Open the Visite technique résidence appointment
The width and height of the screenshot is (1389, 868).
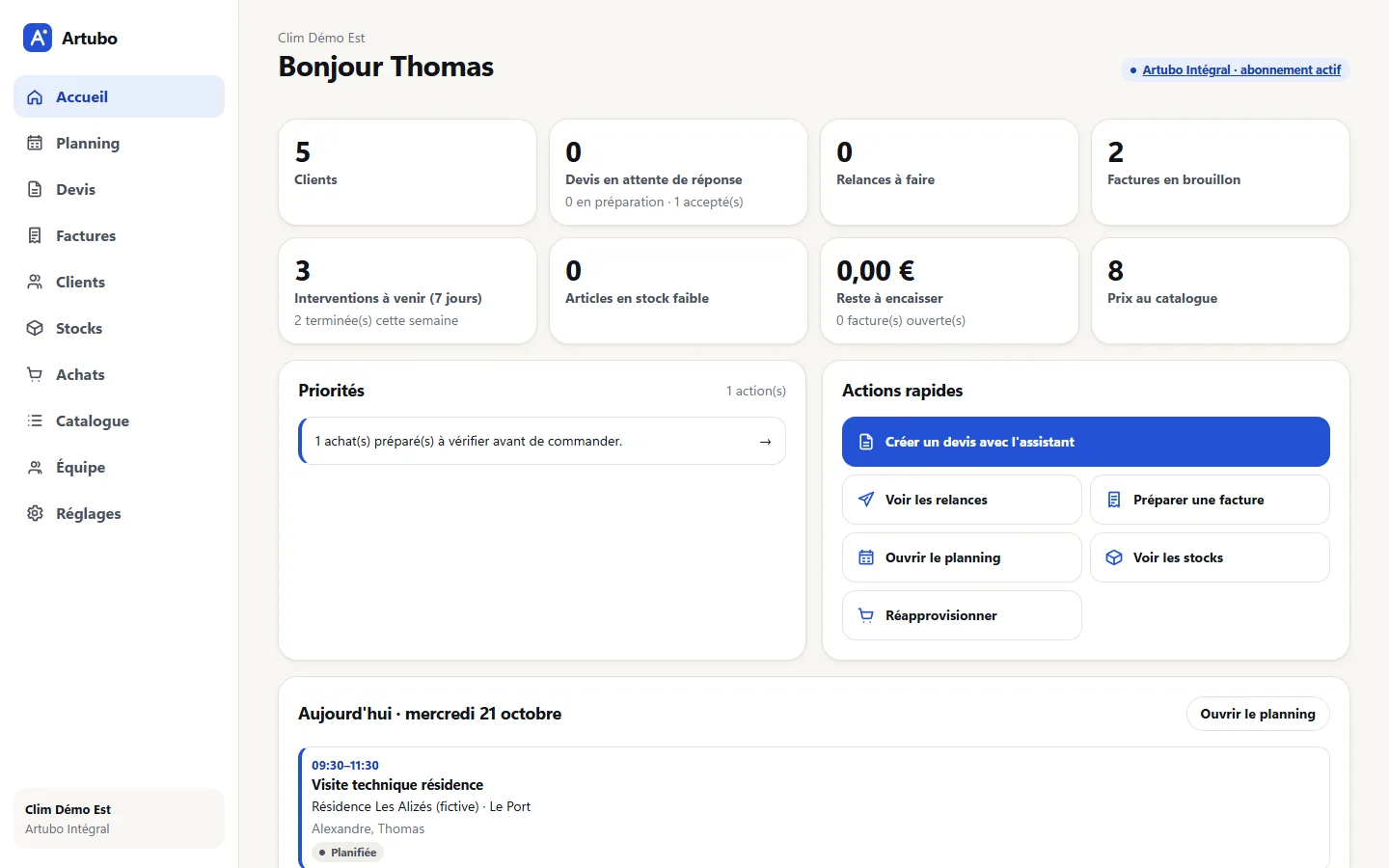pyautogui.click(x=814, y=808)
